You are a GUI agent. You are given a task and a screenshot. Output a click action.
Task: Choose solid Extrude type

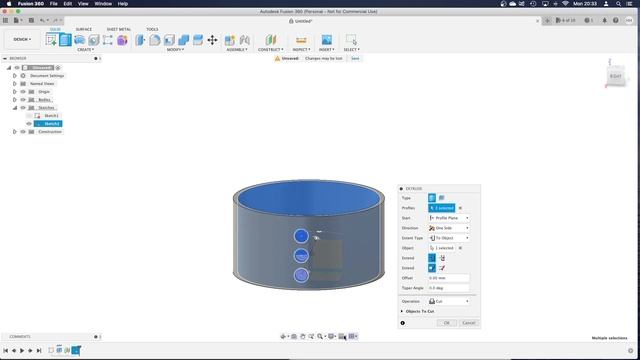(x=432, y=198)
